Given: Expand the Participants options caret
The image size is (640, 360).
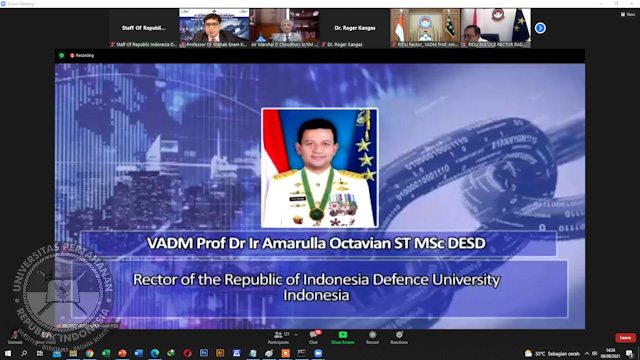Looking at the screenshot, I should (x=296, y=334).
